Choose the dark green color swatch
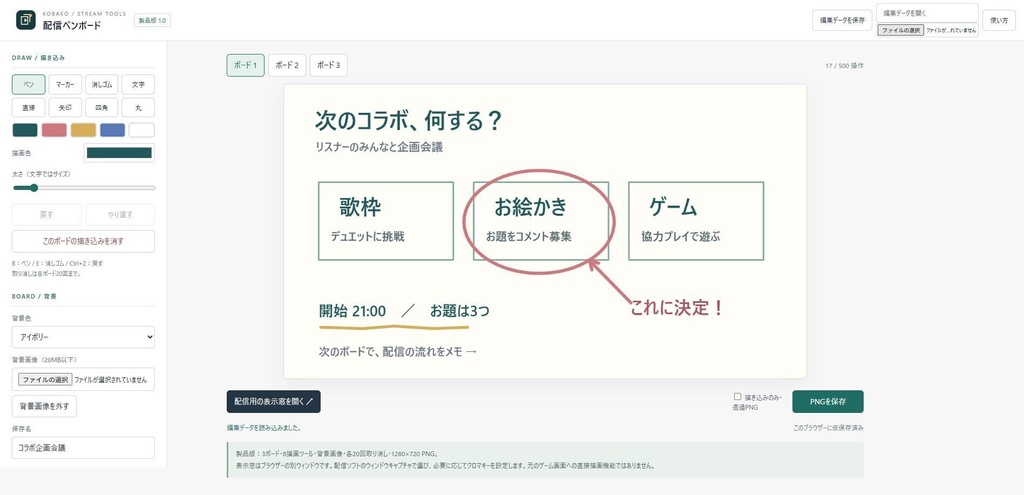 [25, 130]
